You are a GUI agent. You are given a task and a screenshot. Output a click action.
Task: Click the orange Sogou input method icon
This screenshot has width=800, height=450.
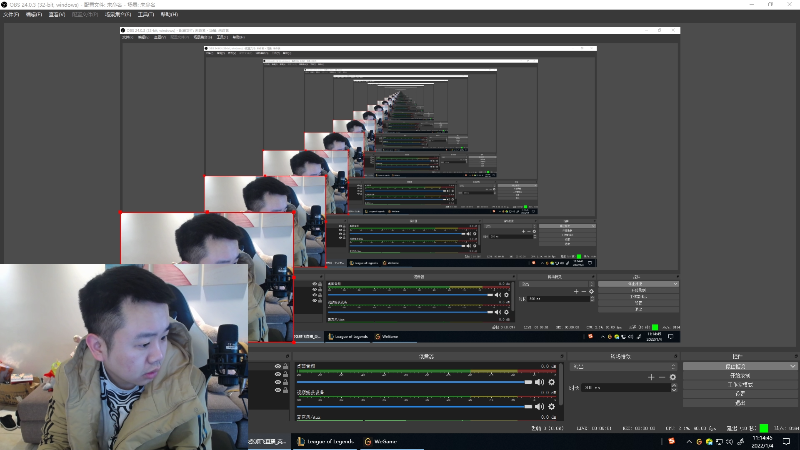[x=671, y=441]
